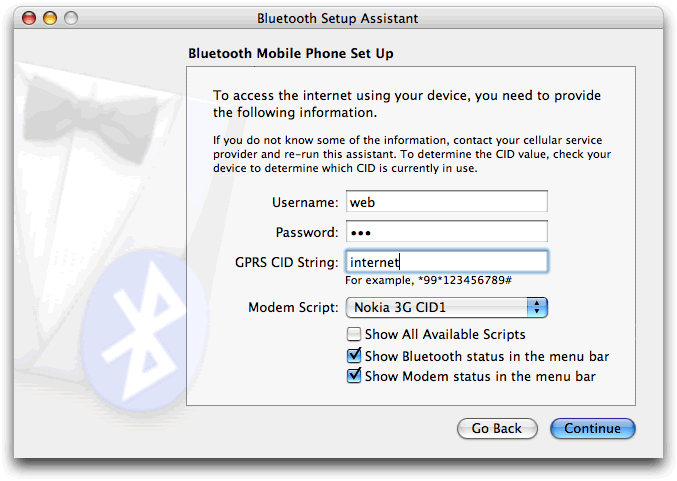Minimize the assistant window
Screen dimensions: 677x481
[x=52, y=18]
